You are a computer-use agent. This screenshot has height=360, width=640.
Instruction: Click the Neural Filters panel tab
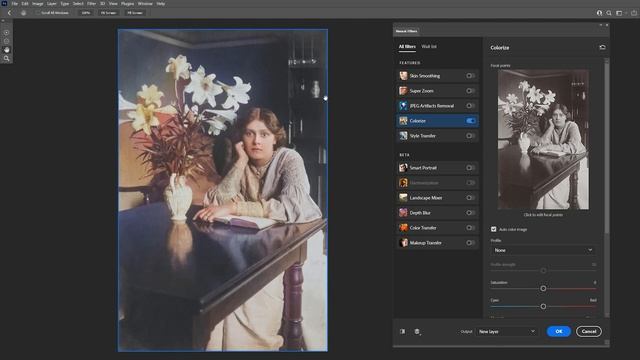(x=407, y=31)
